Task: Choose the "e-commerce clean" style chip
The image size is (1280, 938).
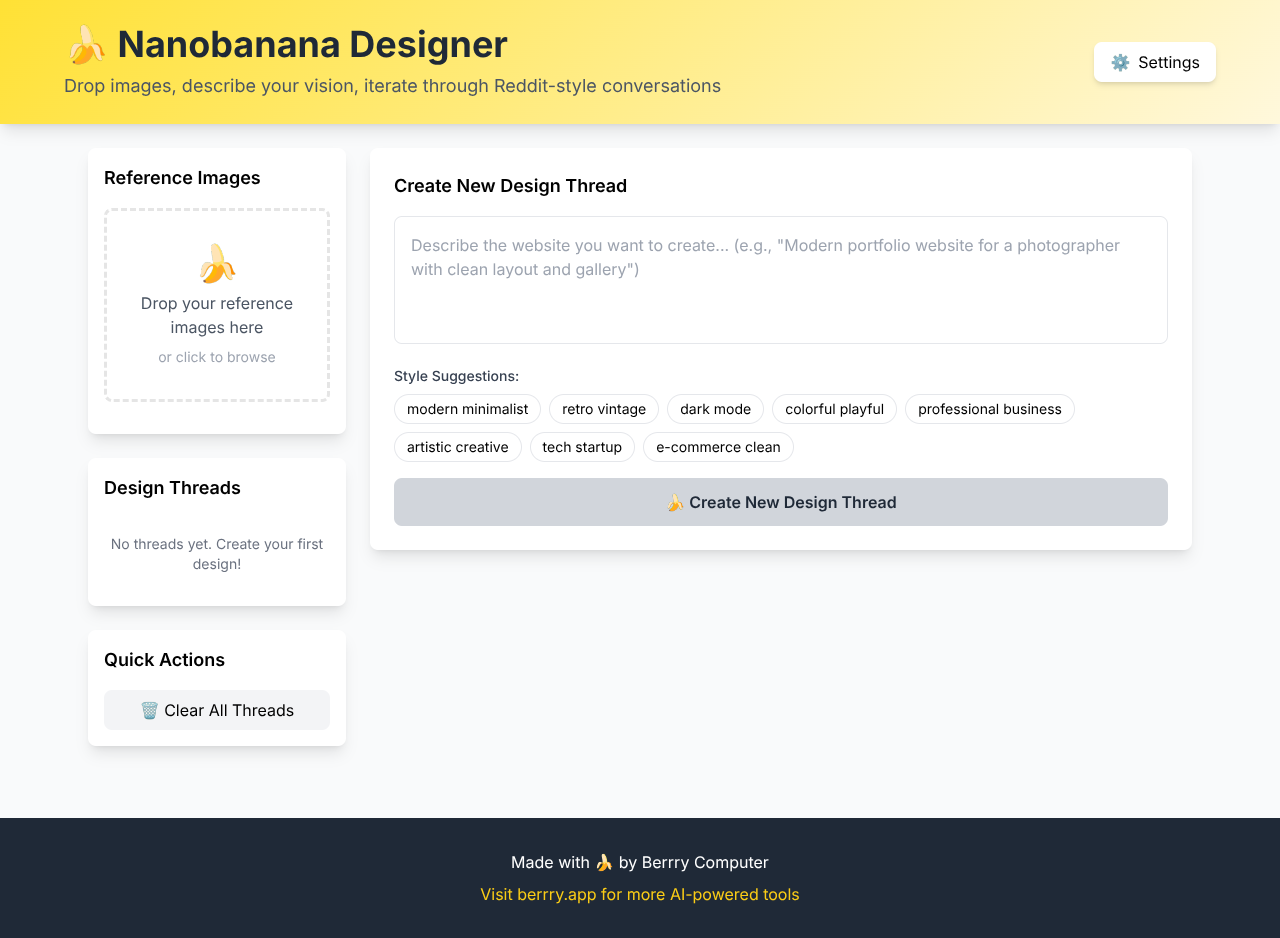Action: click(718, 447)
